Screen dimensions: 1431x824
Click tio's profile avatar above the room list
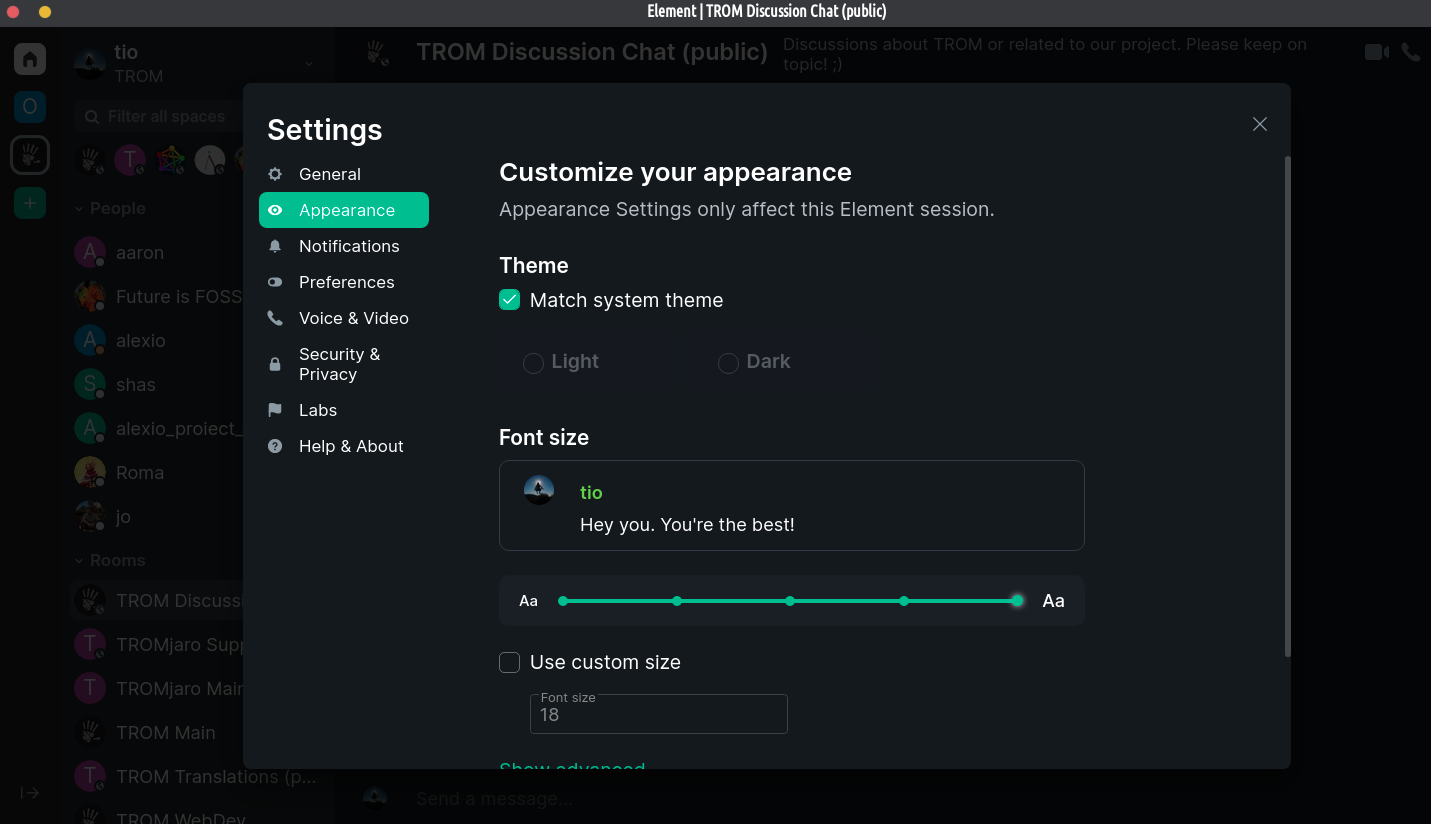pyautogui.click(x=90, y=63)
